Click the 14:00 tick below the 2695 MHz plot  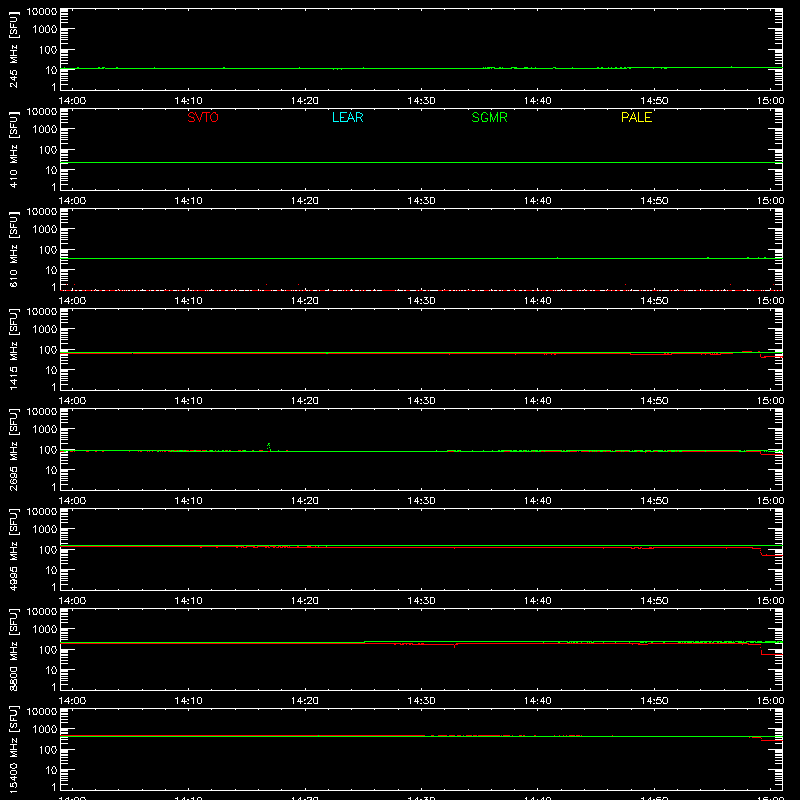(x=72, y=501)
